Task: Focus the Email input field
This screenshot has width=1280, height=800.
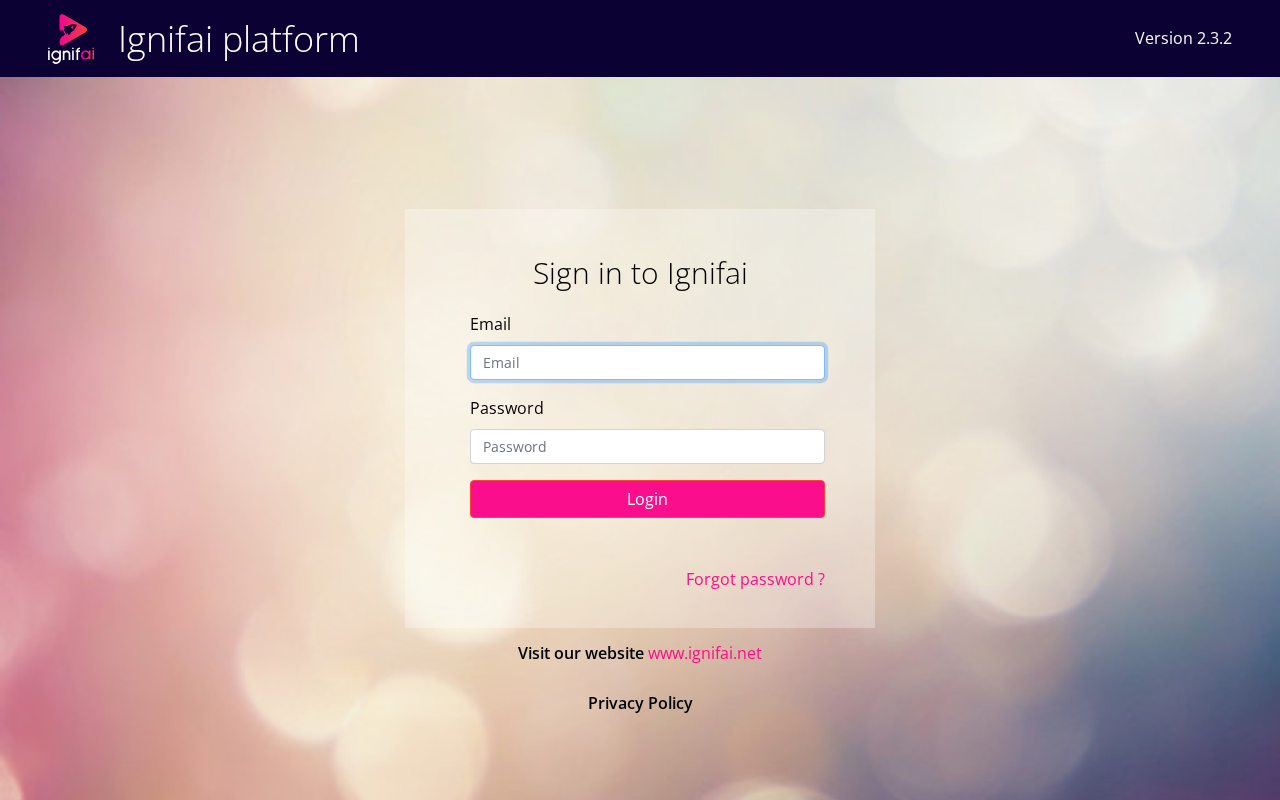Action: coord(647,362)
